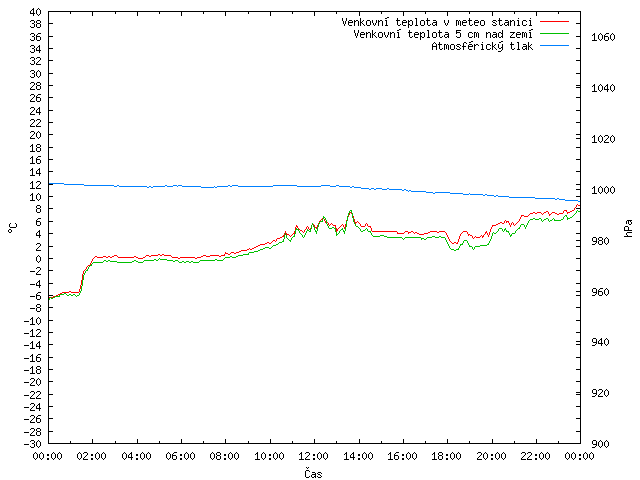The image size is (640, 480).
Task: Click legend text 'Venkovní teplota 5 cm nad zemí'
Action: coord(443,34)
